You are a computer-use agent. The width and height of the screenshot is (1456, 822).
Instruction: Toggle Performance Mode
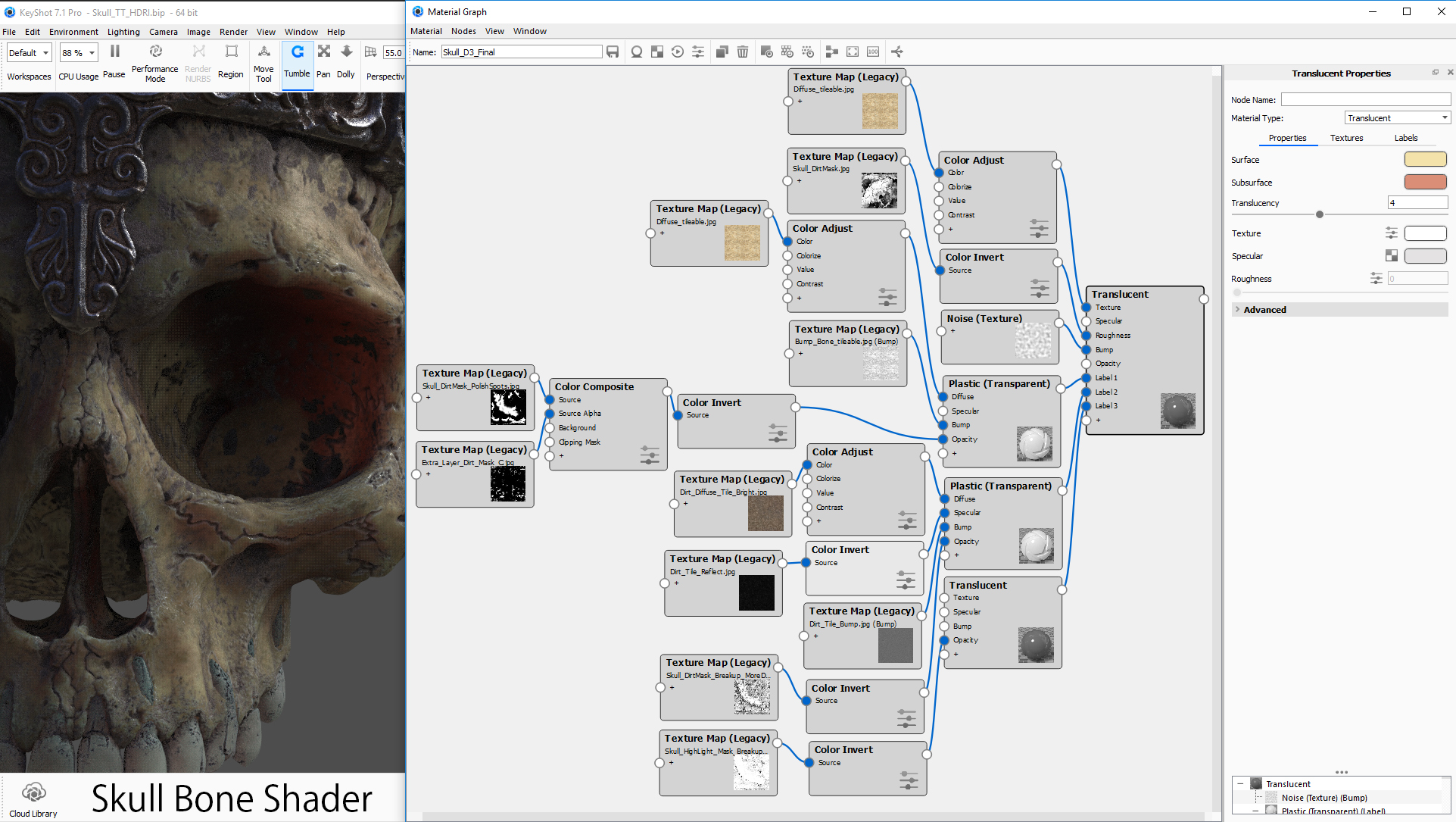pos(155,64)
